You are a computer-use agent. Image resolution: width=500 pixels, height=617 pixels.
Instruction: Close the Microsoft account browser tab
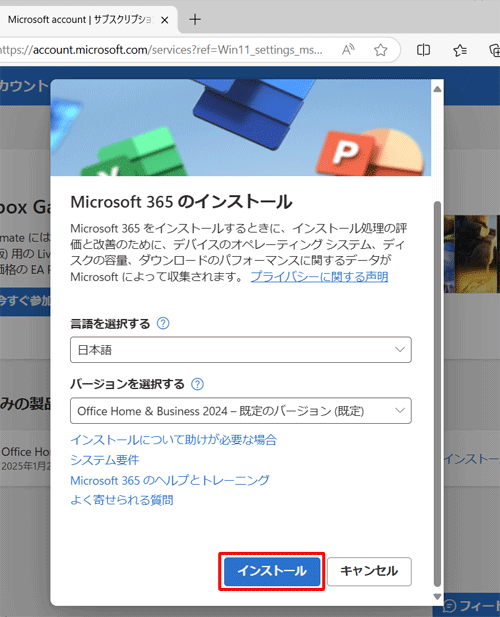click(165, 20)
